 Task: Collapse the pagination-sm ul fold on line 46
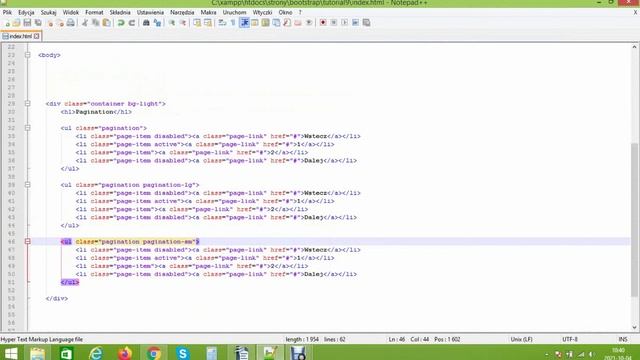click(27, 242)
